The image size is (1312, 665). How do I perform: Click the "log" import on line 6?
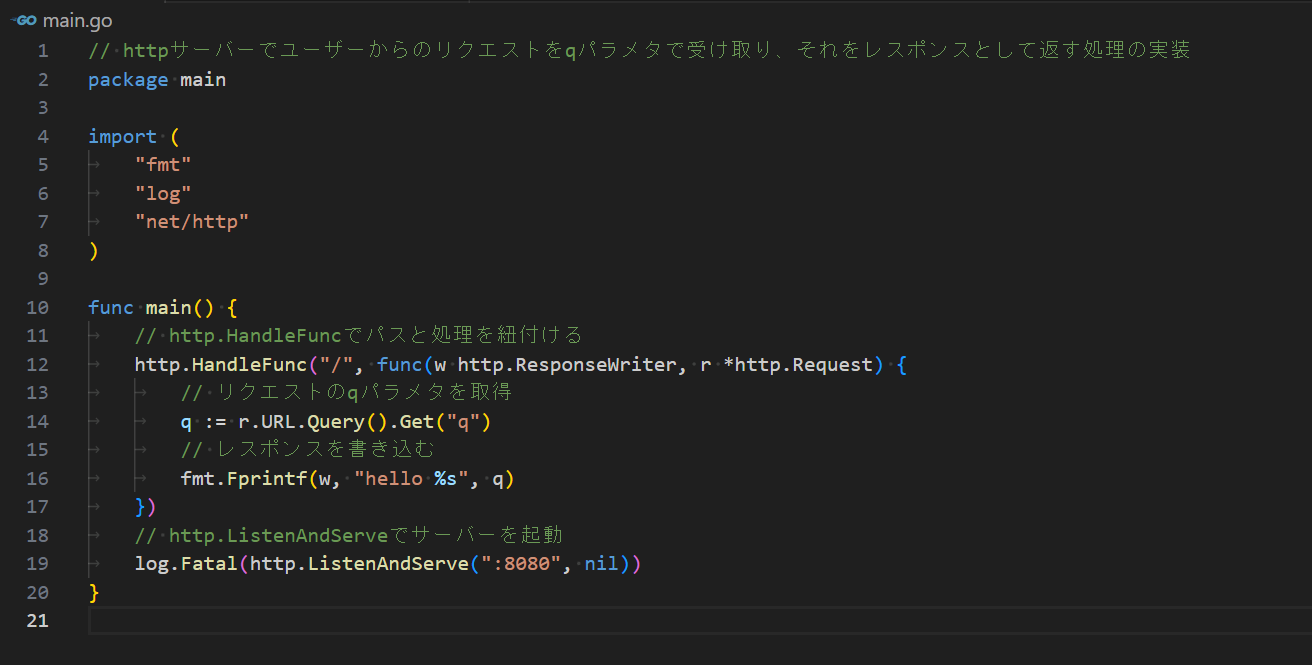point(160,192)
